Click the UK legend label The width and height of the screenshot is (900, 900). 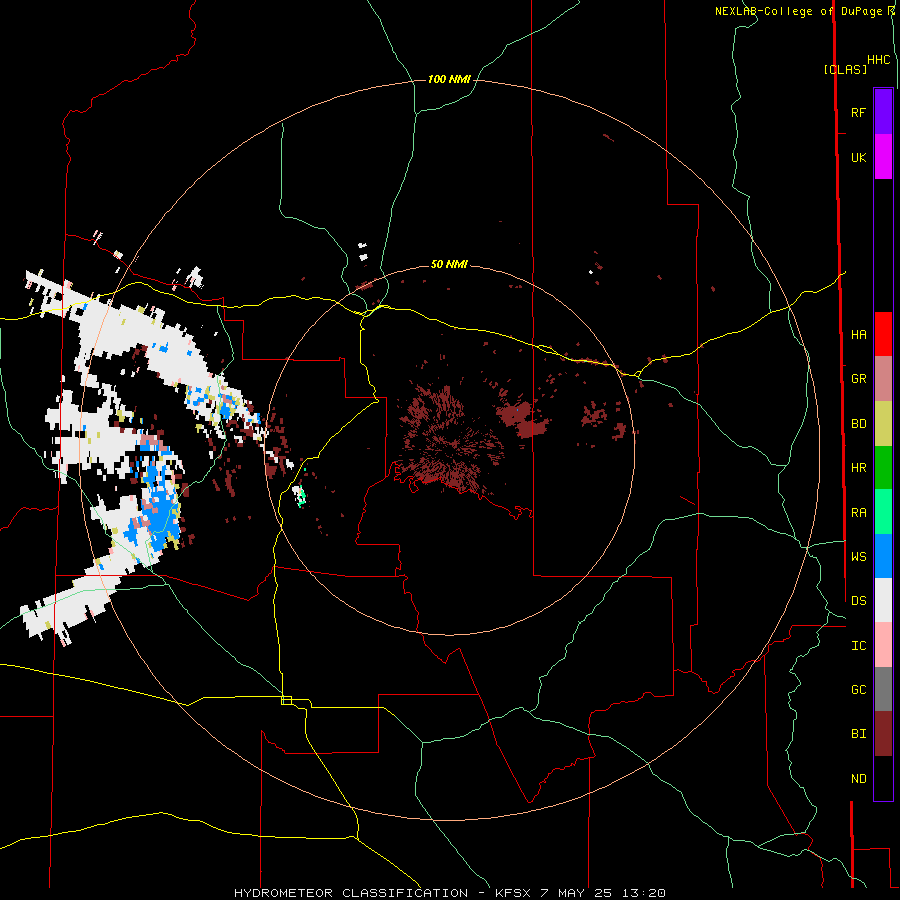(858, 157)
